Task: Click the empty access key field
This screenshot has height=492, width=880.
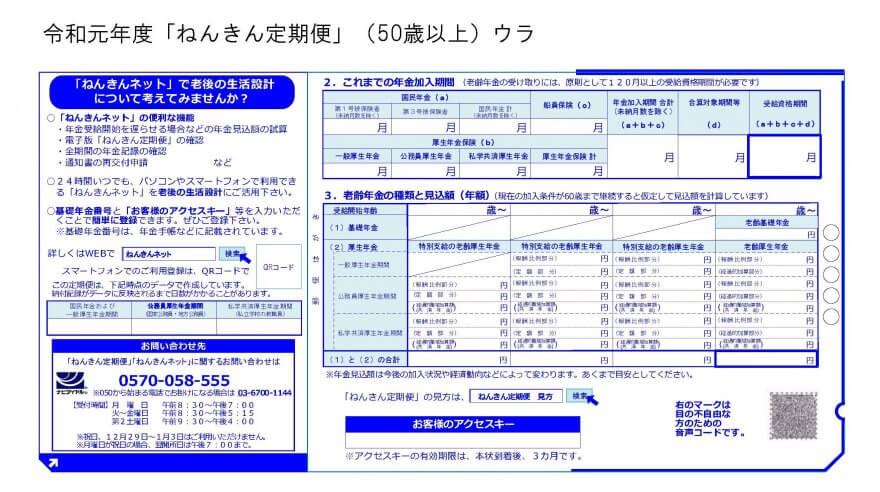Action: point(463,441)
